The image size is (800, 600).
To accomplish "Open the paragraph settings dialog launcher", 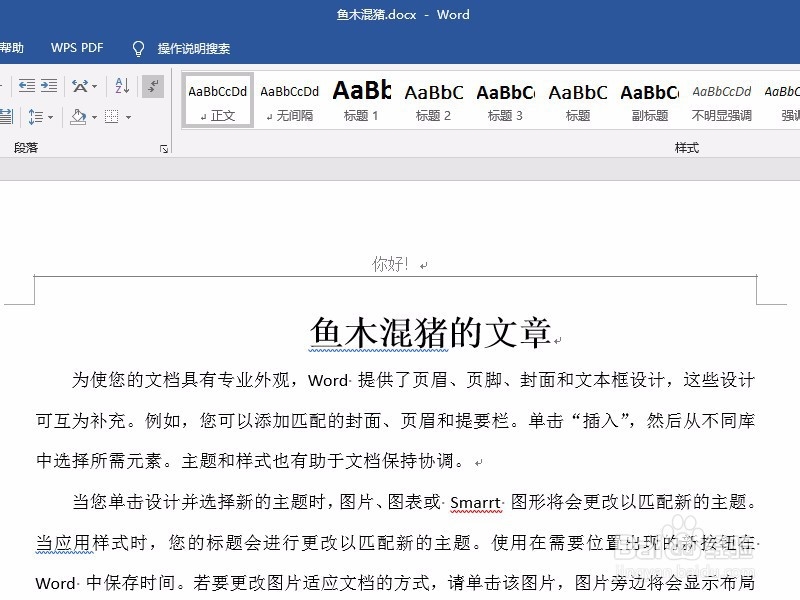I will point(163,148).
